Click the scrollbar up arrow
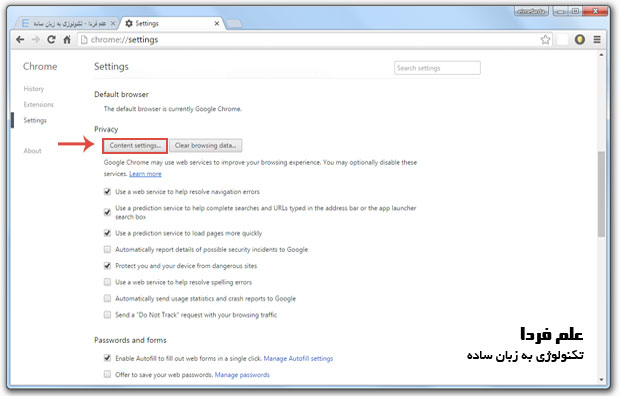The height and width of the screenshot is (396, 620). pyautogui.click(x=601, y=55)
